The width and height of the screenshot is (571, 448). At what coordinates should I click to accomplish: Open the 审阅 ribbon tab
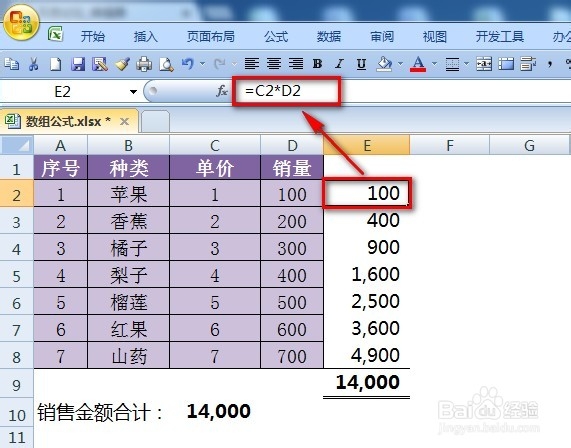click(382, 36)
